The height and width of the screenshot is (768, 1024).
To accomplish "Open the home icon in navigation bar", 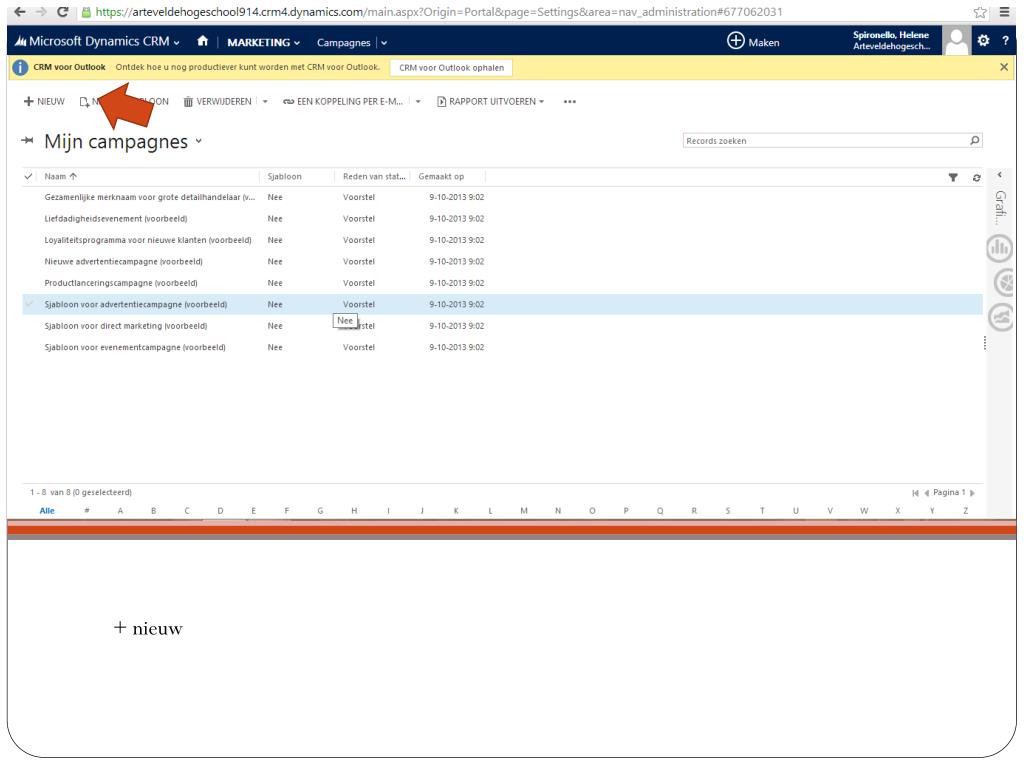I will pyautogui.click(x=203, y=41).
